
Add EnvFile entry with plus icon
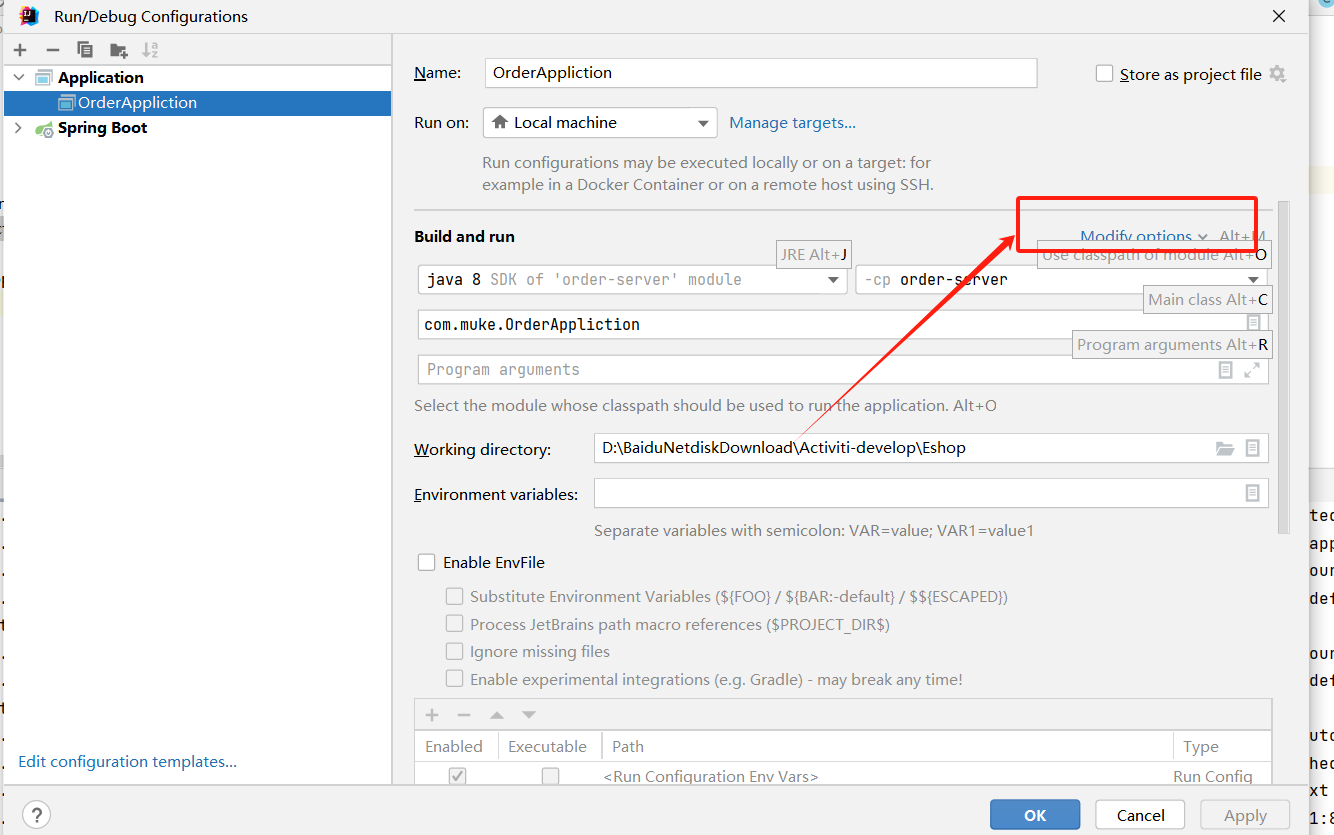(x=432, y=715)
